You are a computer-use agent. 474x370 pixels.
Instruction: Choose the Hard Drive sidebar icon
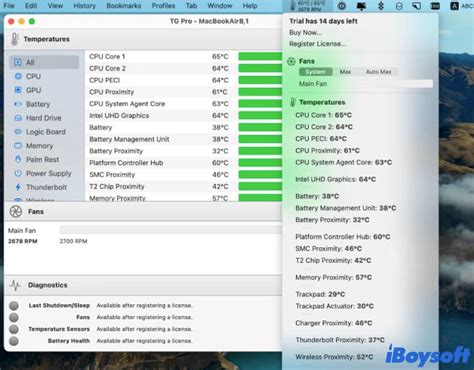(18, 118)
